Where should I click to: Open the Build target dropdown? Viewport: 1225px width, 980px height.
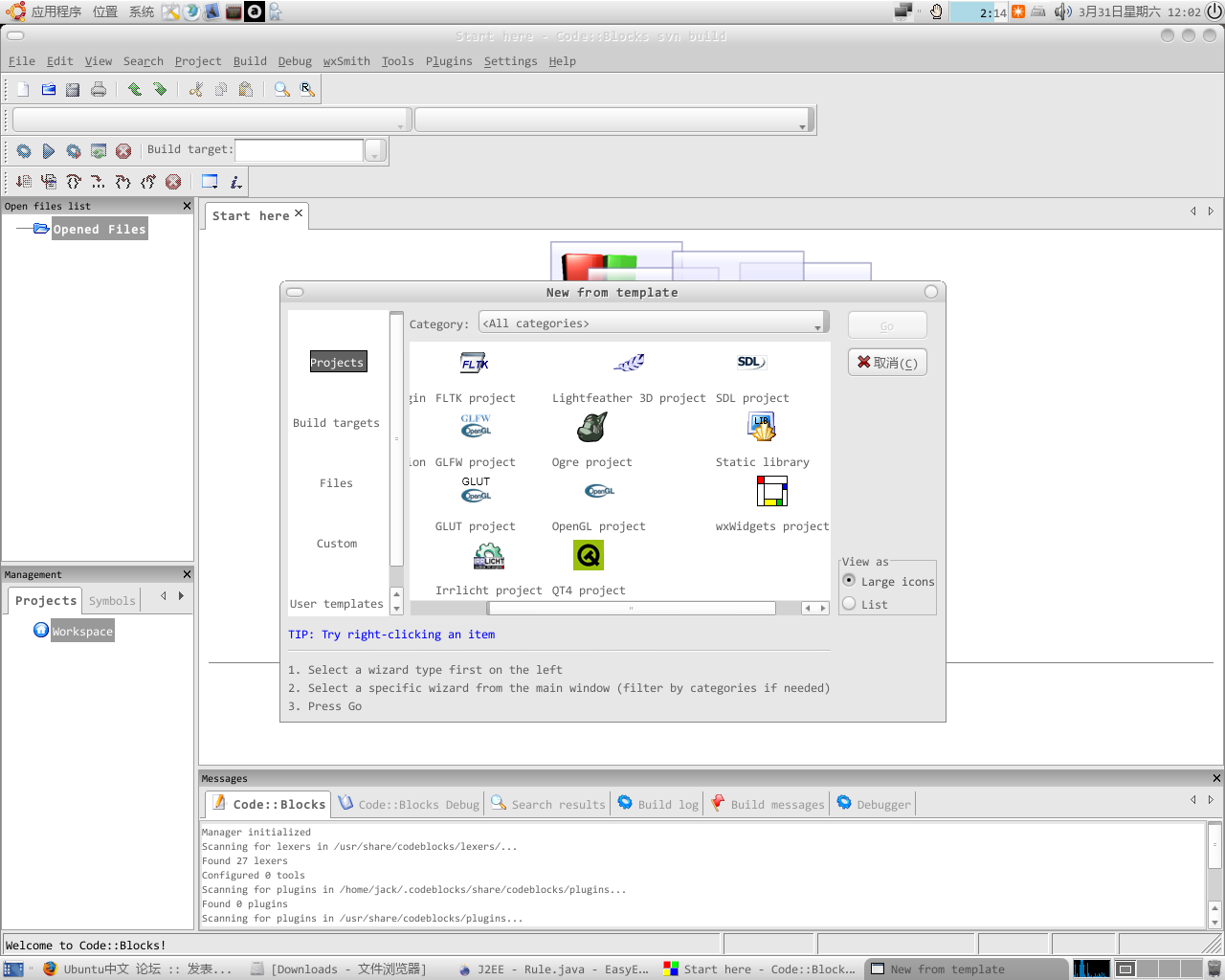pyautogui.click(x=375, y=150)
